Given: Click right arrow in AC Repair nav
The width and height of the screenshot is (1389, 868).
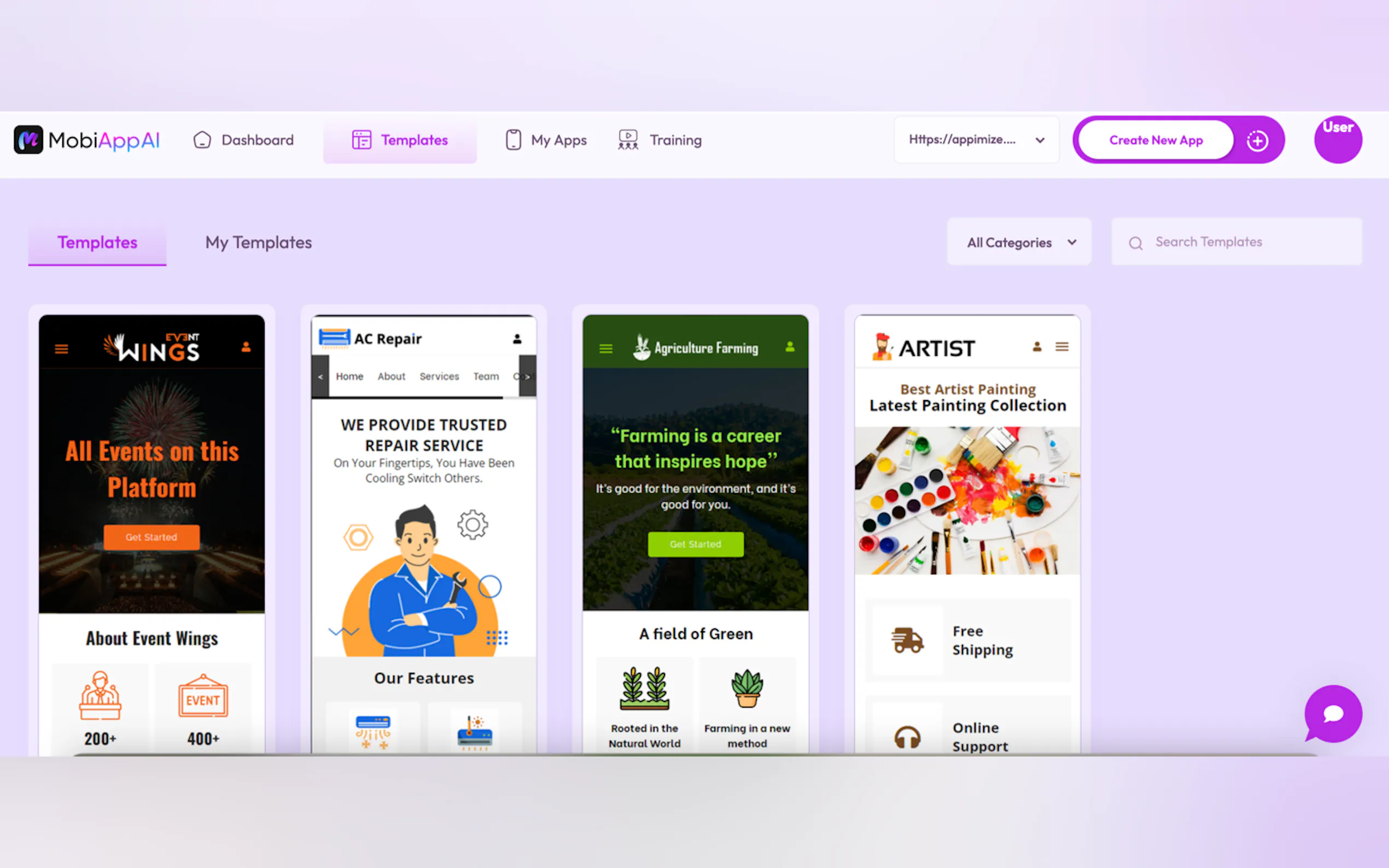Looking at the screenshot, I should (527, 377).
